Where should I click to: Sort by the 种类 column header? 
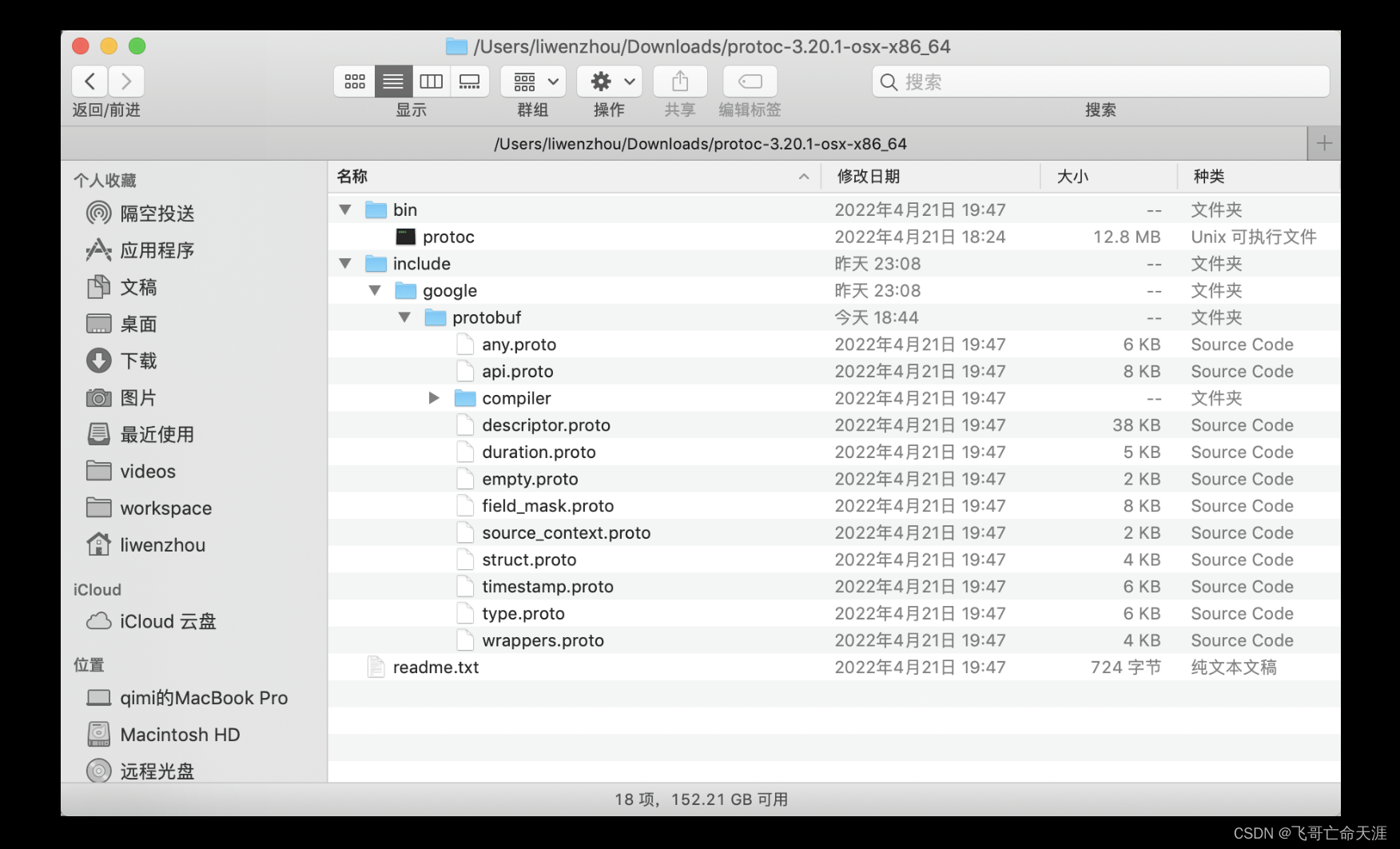[1259, 177]
